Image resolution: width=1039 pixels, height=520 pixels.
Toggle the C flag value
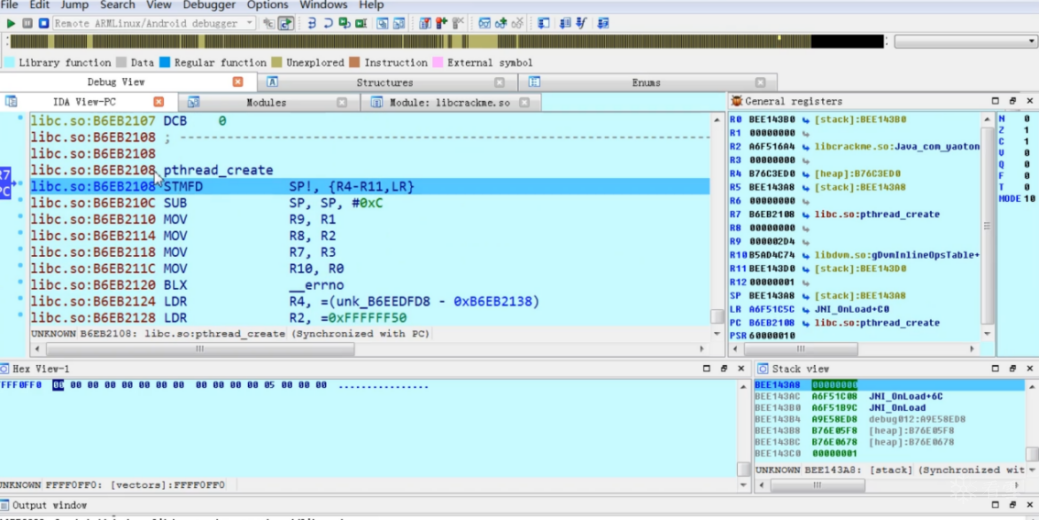pos(1026,142)
